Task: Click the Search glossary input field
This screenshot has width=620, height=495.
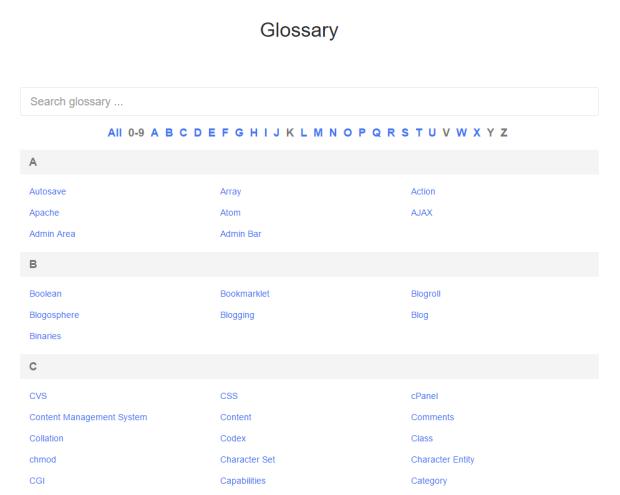Action: pos(309,102)
